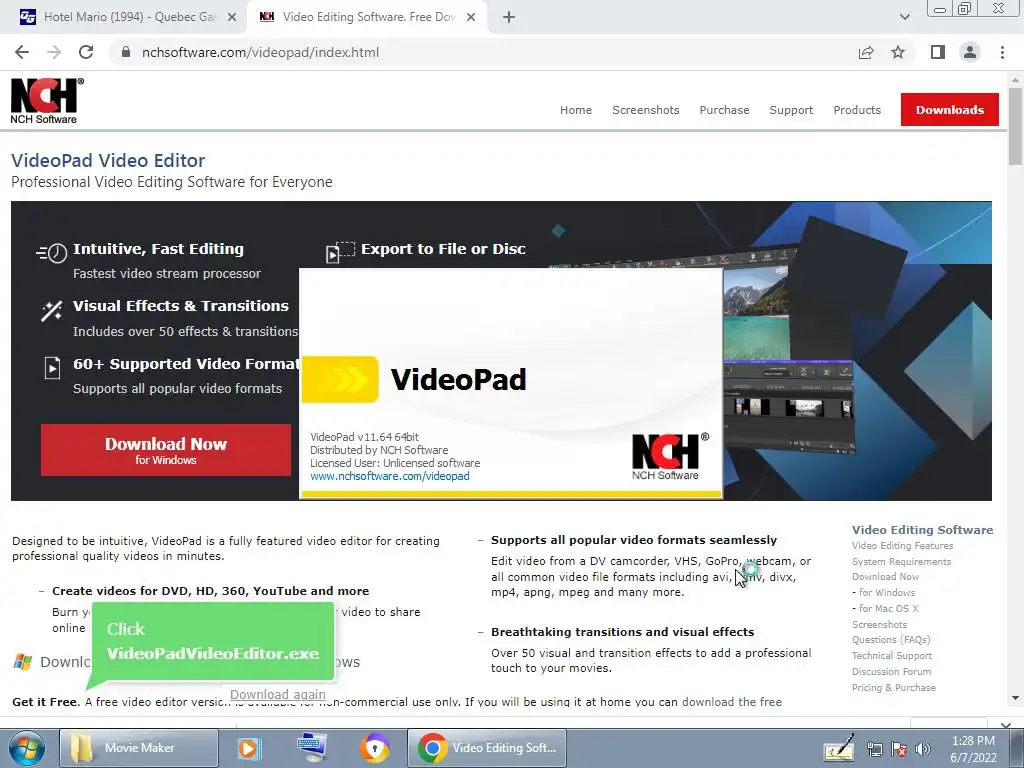Click the NCH Software logo
Screen dimensions: 1024x768
tap(46, 101)
